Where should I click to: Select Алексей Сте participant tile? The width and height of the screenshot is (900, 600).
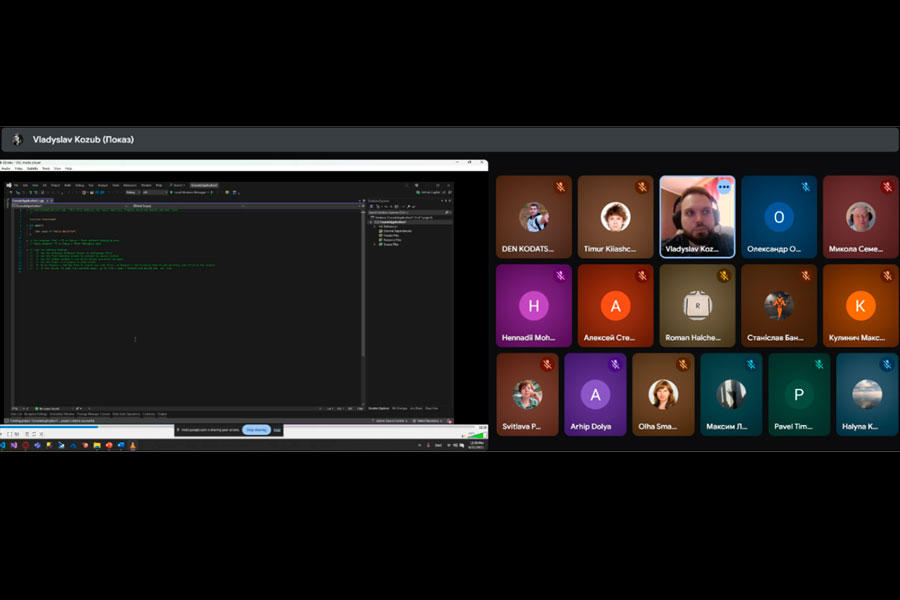tap(615, 305)
